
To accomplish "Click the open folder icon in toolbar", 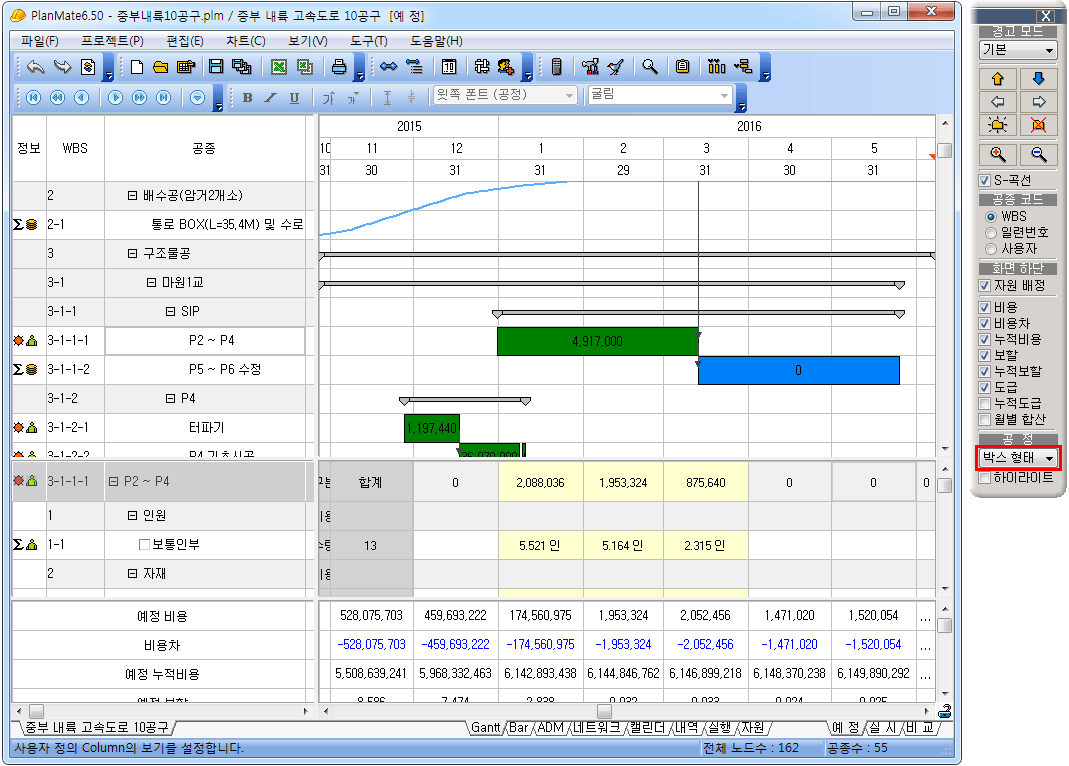I will pyautogui.click(x=160, y=67).
